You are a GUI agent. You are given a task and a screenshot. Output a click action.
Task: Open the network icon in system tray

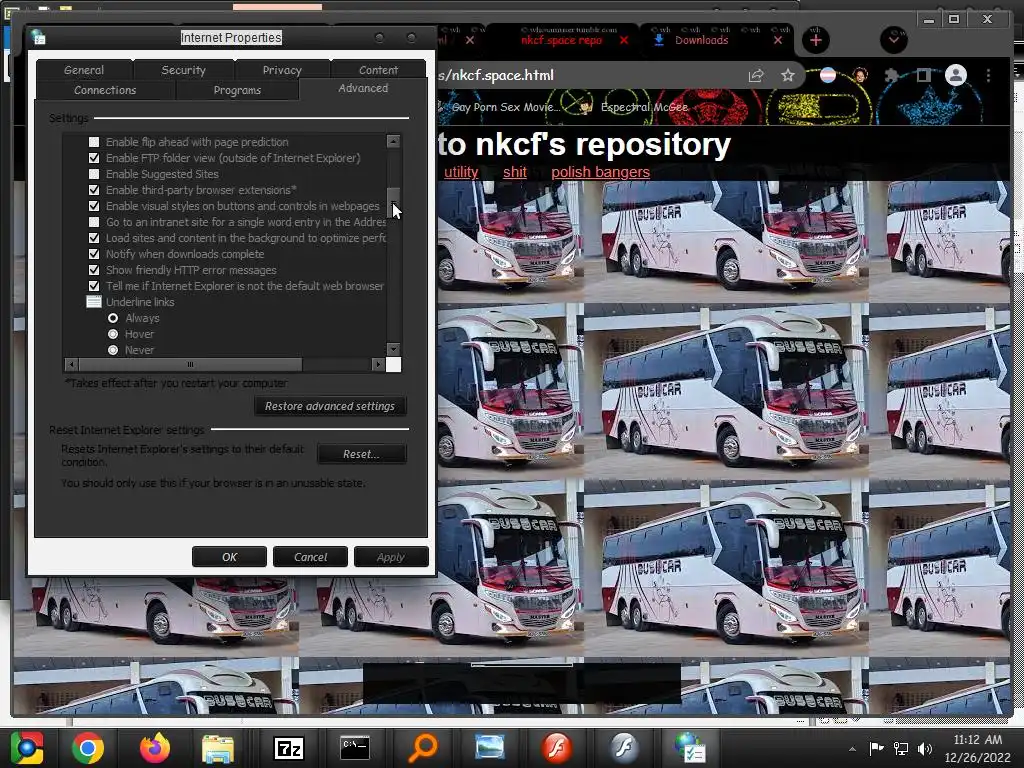pos(901,748)
